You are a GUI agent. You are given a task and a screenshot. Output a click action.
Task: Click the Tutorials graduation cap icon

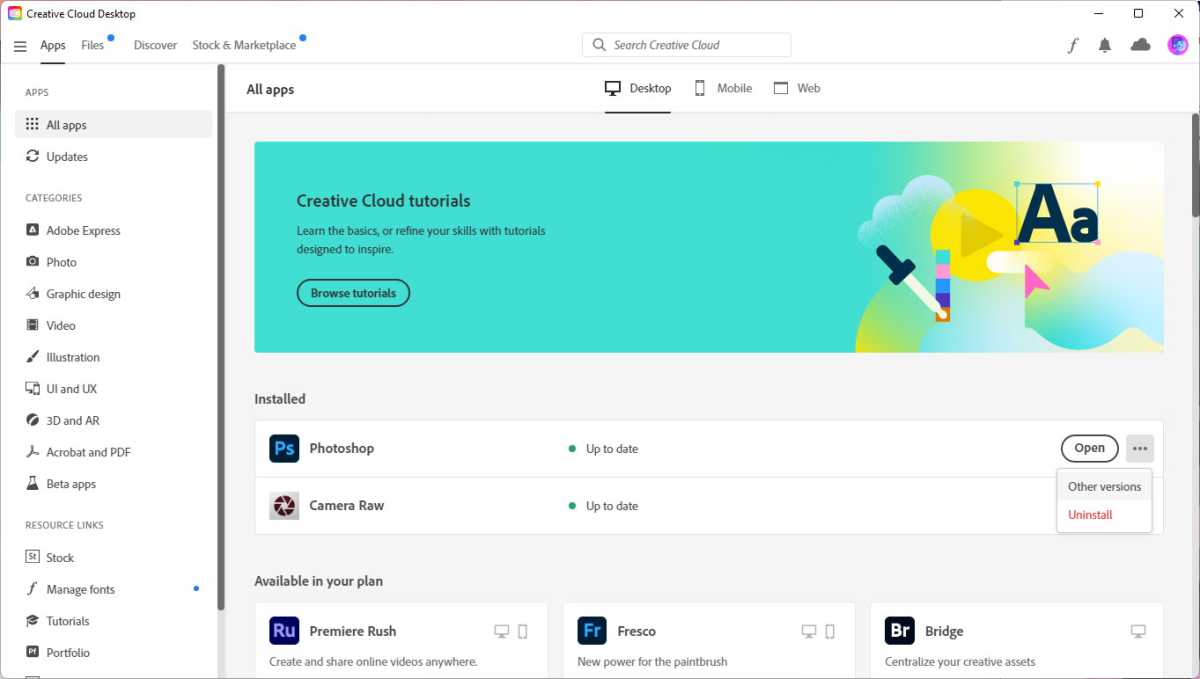point(32,621)
